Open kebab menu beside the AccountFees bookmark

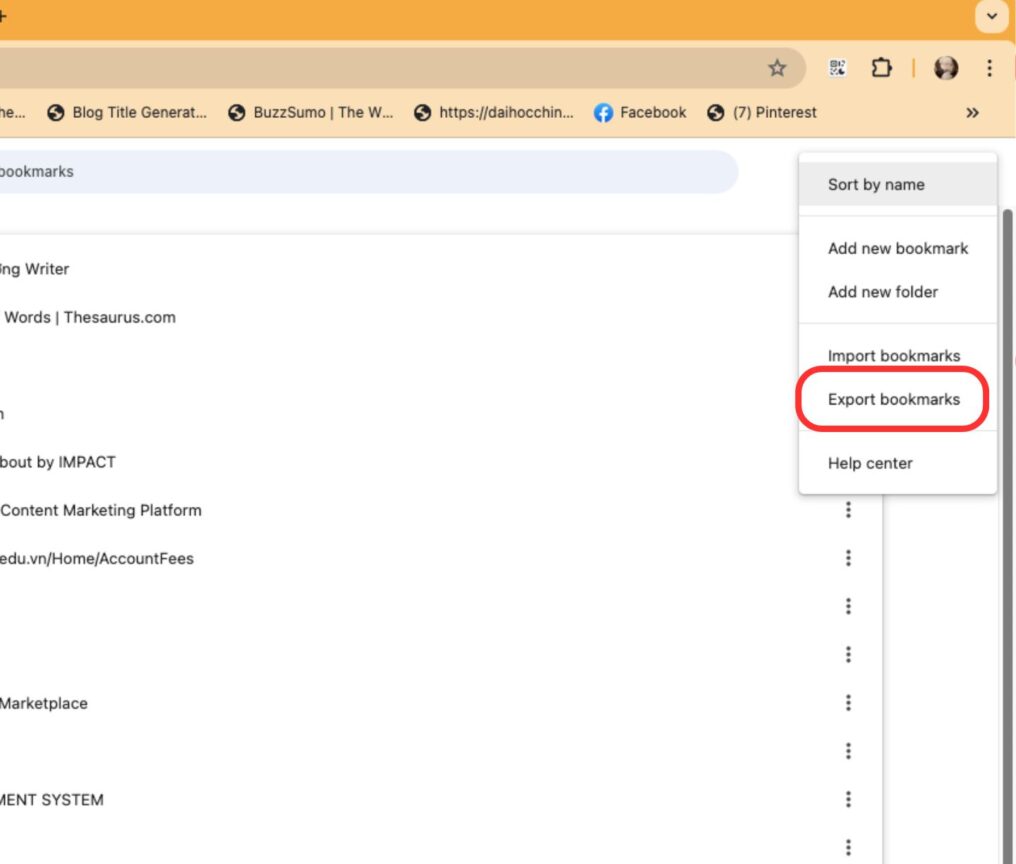[848, 558]
